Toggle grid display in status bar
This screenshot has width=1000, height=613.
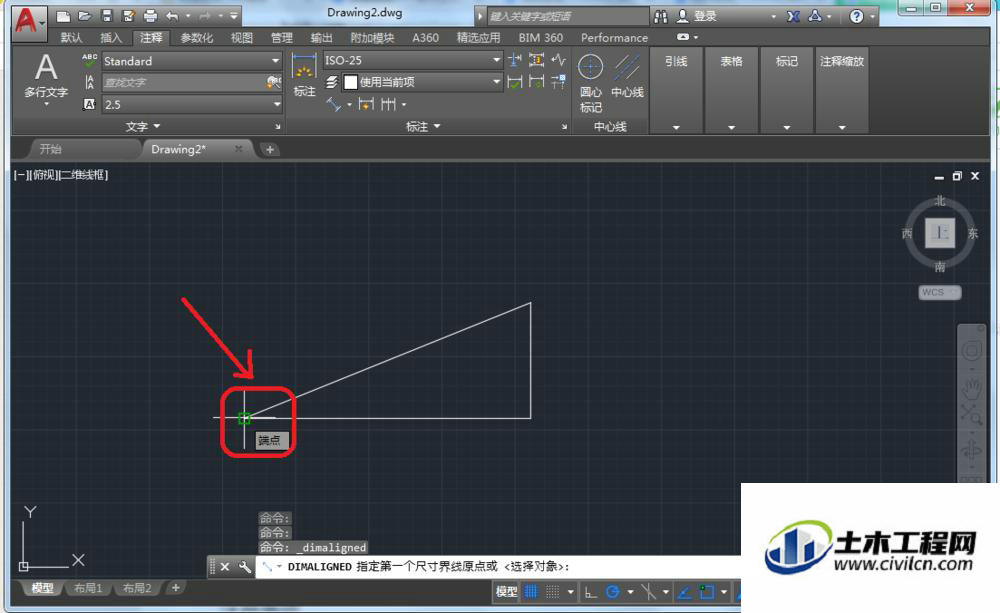[531, 592]
